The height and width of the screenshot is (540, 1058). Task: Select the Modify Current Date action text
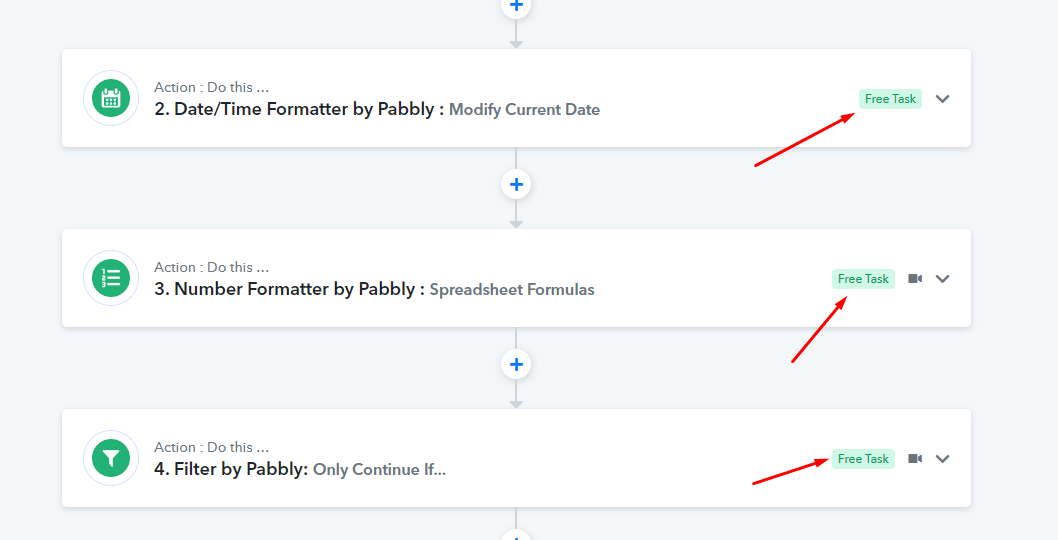coord(524,109)
